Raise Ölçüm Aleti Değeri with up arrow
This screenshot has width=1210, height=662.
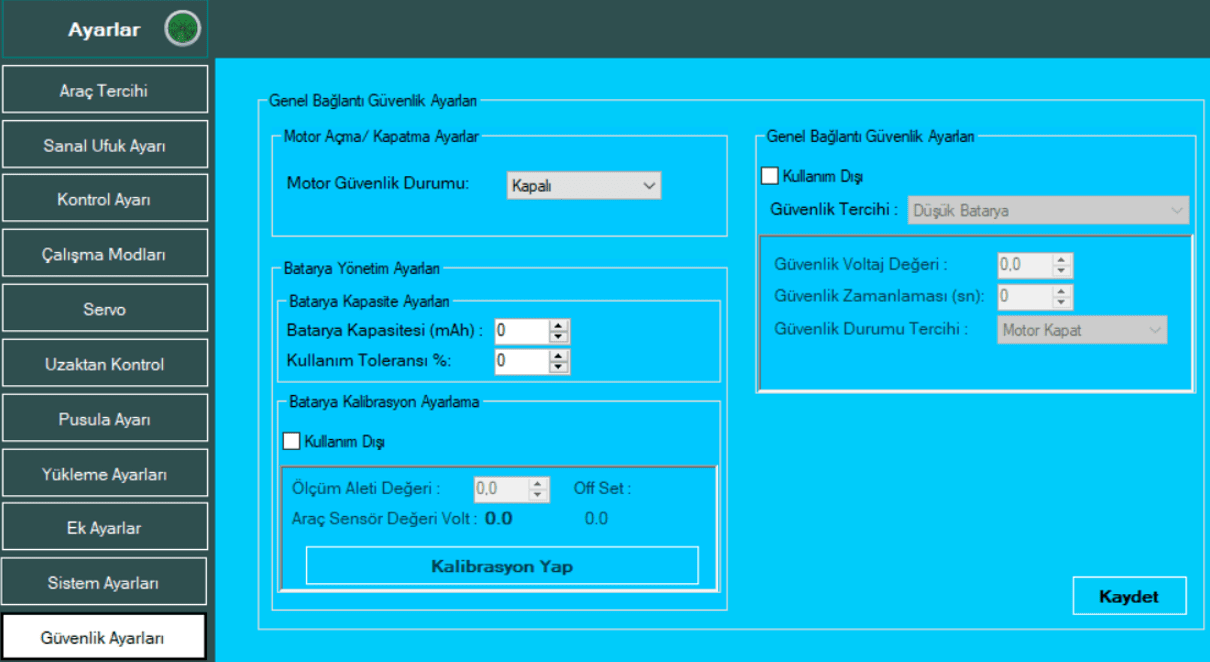click(x=539, y=484)
